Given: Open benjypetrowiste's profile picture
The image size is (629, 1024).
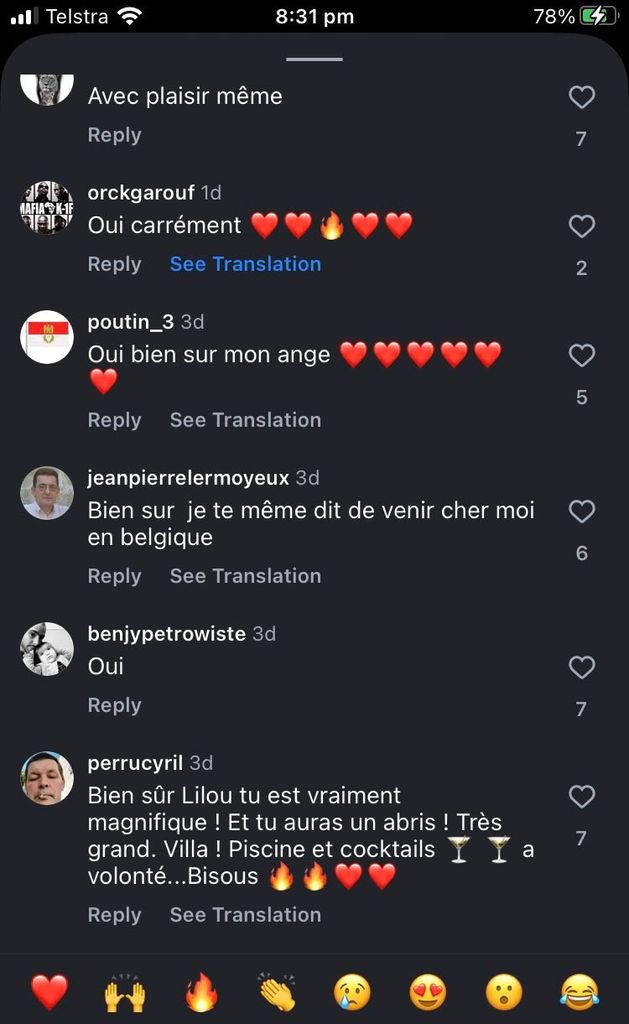Looking at the screenshot, I should (47, 649).
